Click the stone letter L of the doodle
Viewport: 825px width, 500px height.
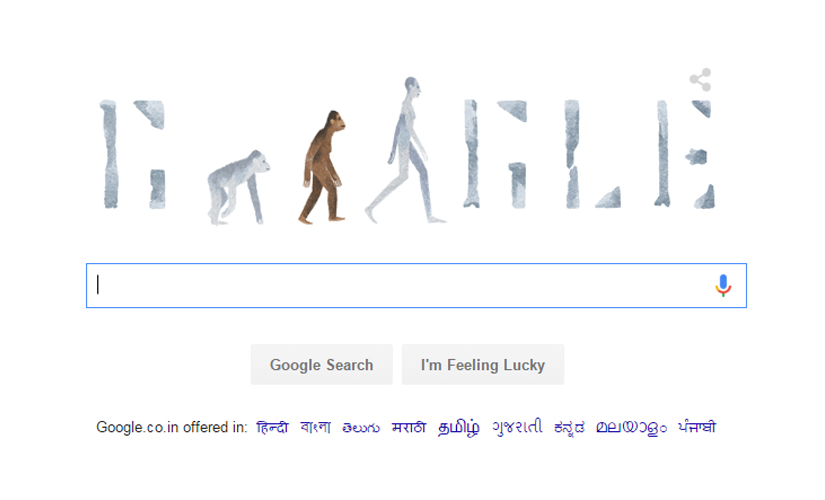592,154
